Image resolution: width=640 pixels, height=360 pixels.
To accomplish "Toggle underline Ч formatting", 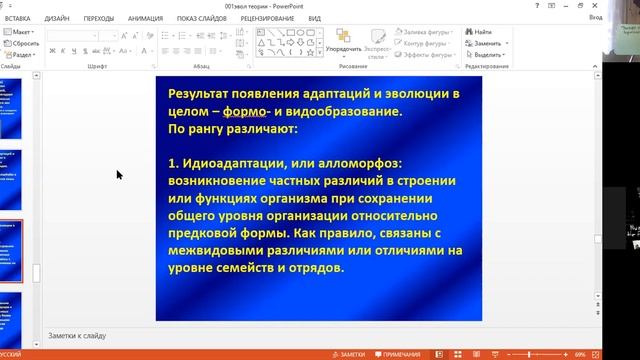I will (x=74, y=51).
